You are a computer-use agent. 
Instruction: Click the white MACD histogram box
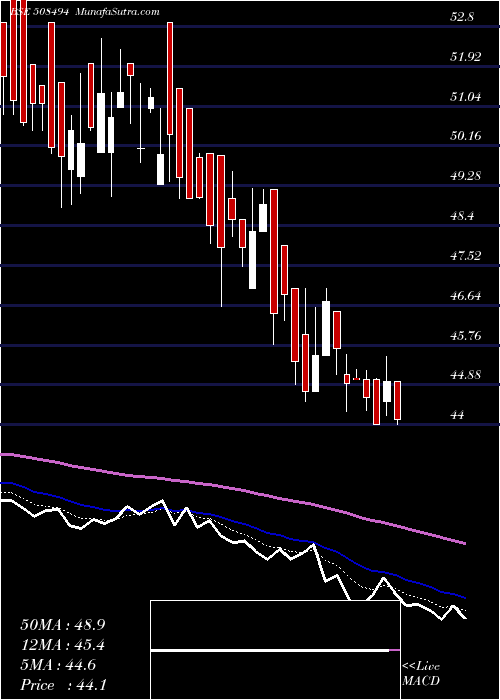click(x=275, y=650)
